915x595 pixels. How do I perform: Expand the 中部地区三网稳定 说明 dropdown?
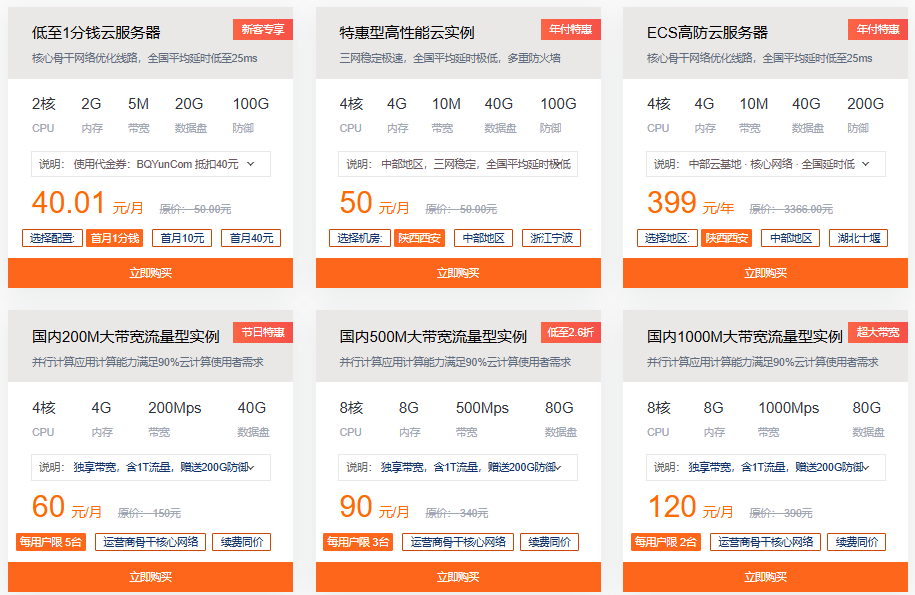457,163
